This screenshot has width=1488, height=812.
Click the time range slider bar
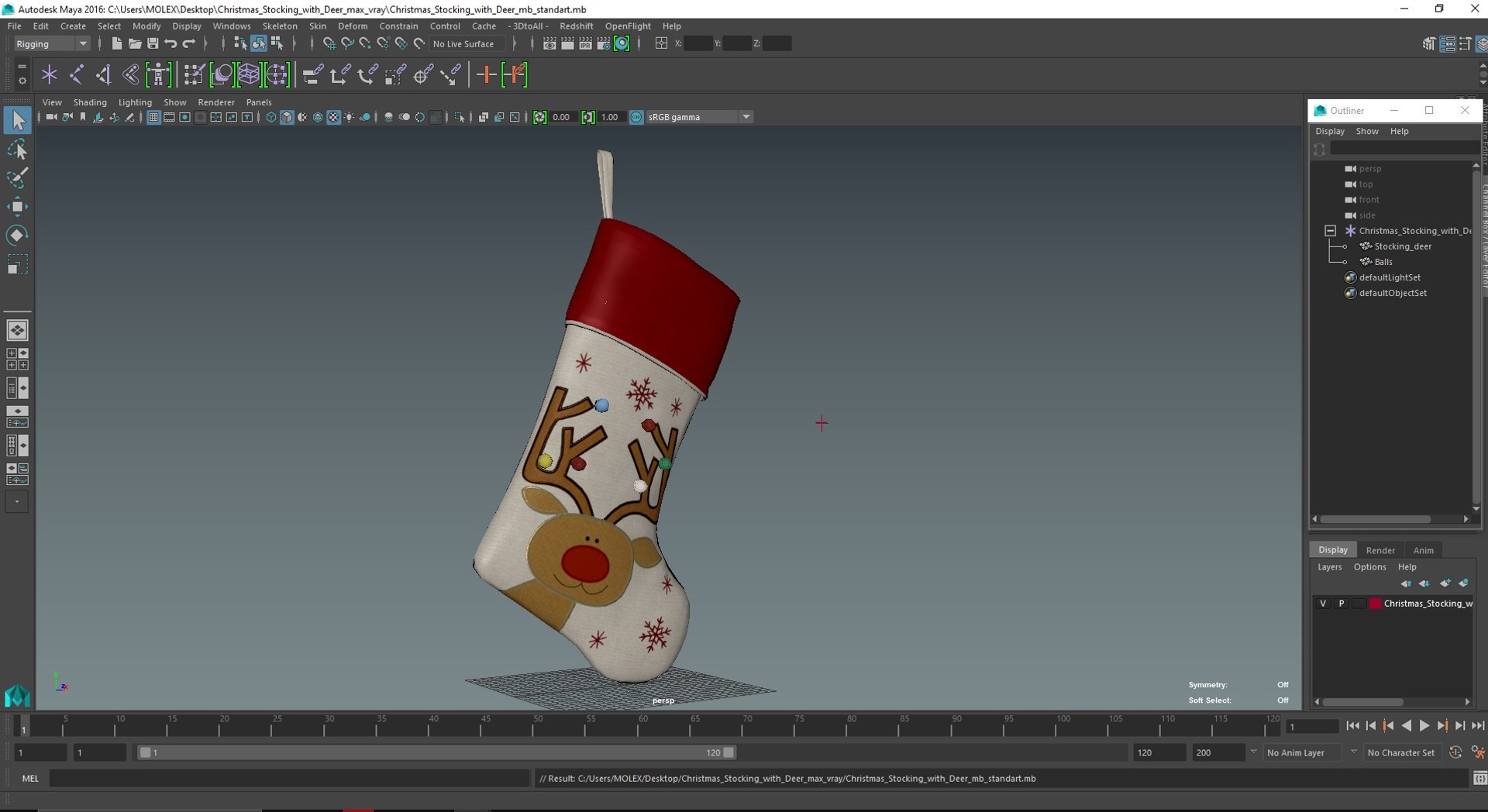pyautogui.click(x=436, y=752)
